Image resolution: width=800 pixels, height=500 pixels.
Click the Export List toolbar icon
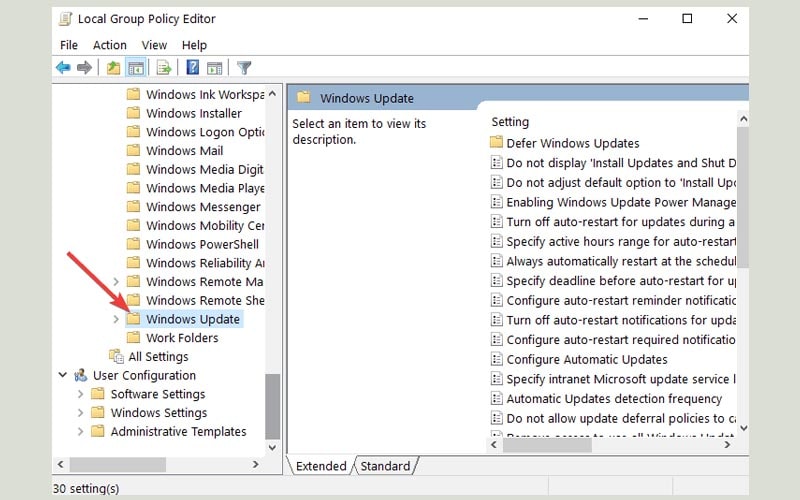pos(164,67)
